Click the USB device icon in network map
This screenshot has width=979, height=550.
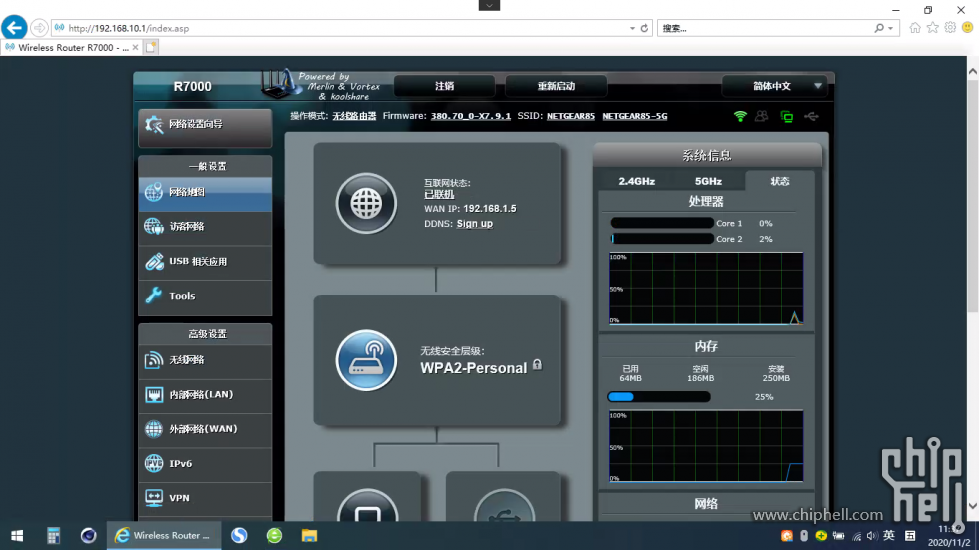pos(504,506)
